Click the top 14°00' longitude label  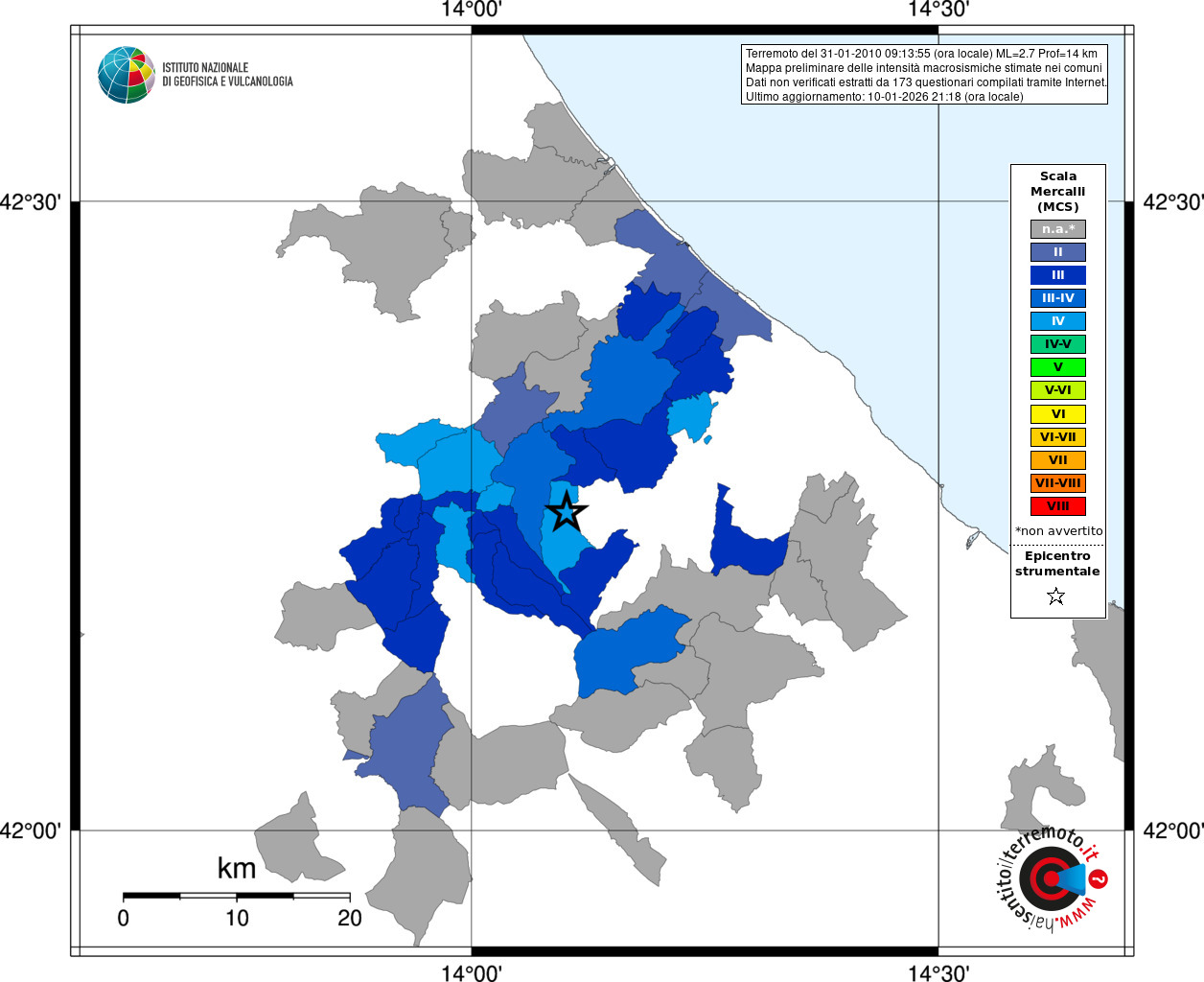coord(472,11)
